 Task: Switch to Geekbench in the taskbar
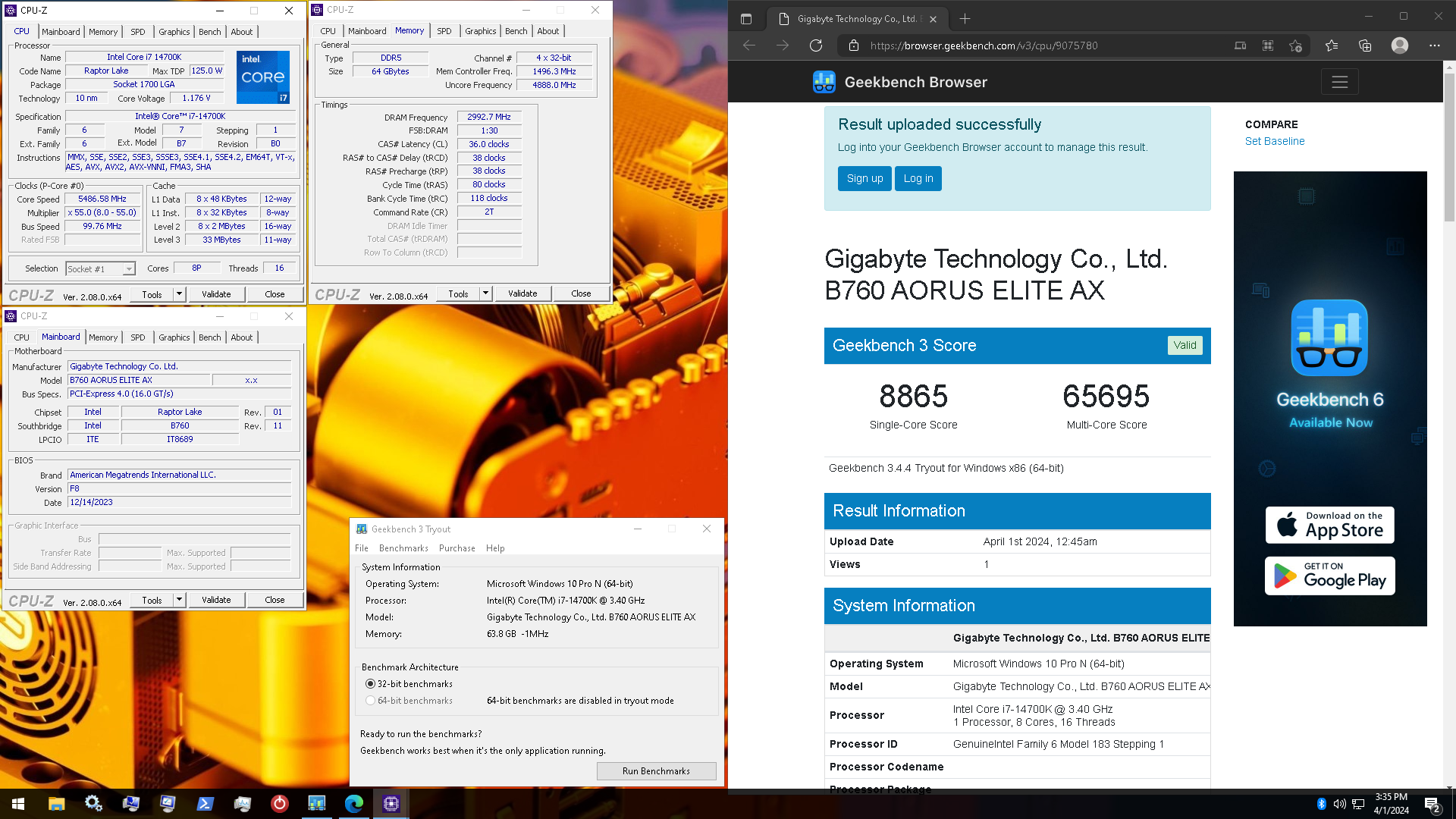click(316, 804)
